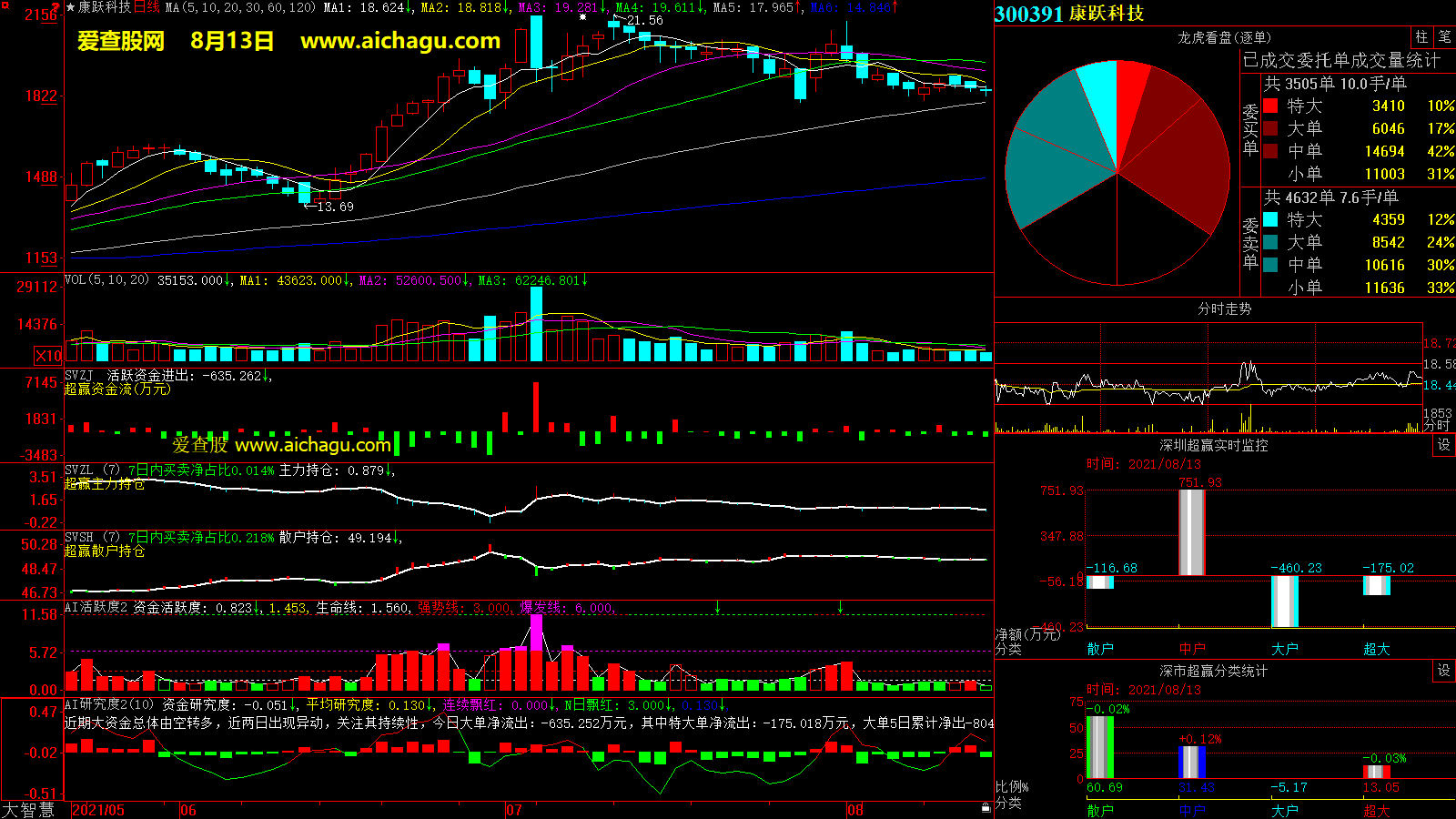This screenshot has height=819, width=1456.
Task: Click the 柱 bar-chart view button
Action: pyautogui.click(x=1421, y=37)
